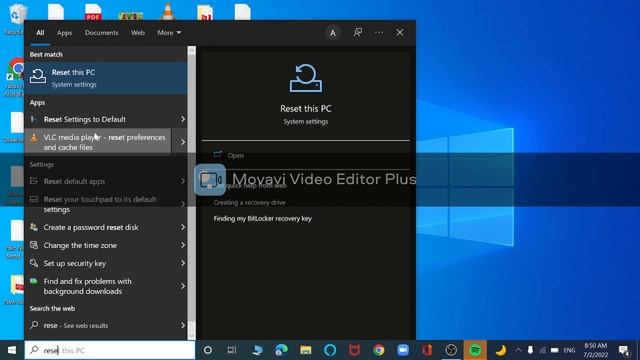The width and height of the screenshot is (640, 360).
Task: Open the notification center icon
Action: click(624, 350)
